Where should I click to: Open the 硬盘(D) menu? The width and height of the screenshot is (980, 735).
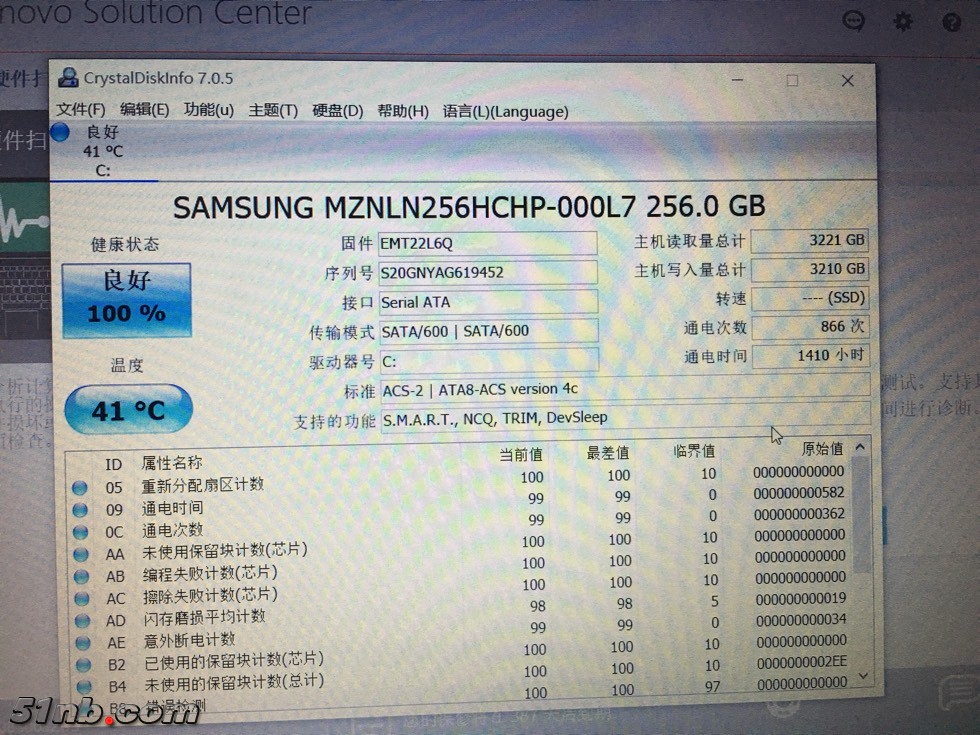click(x=338, y=111)
